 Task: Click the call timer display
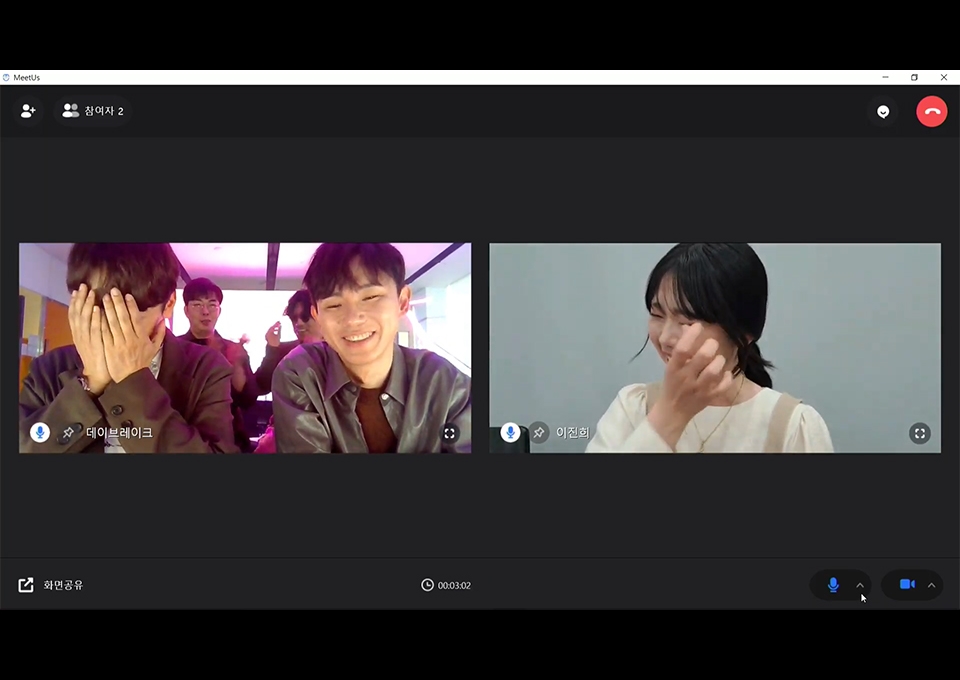coord(446,585)
